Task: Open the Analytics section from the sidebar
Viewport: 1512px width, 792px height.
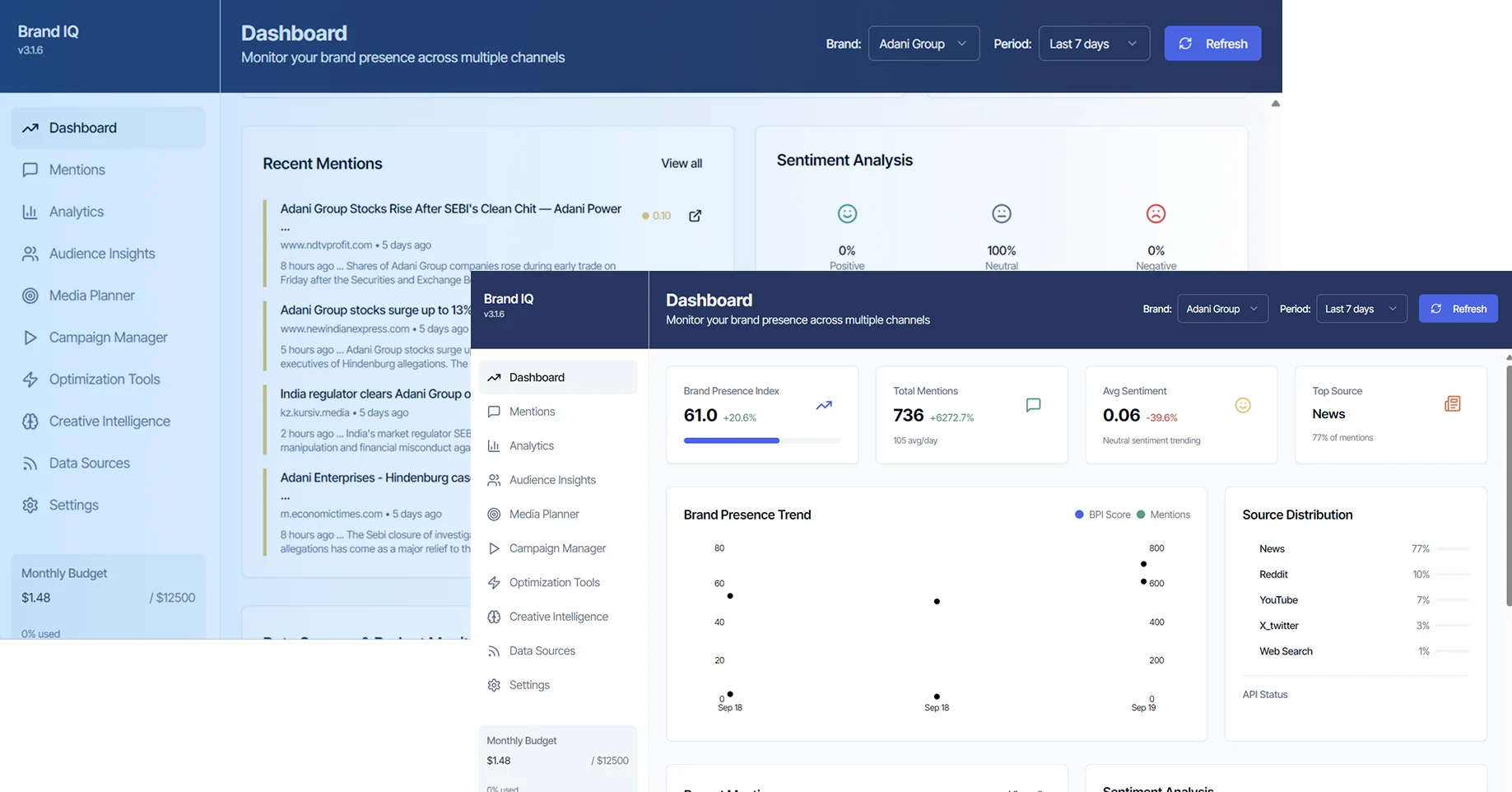Action: point(531,445)
